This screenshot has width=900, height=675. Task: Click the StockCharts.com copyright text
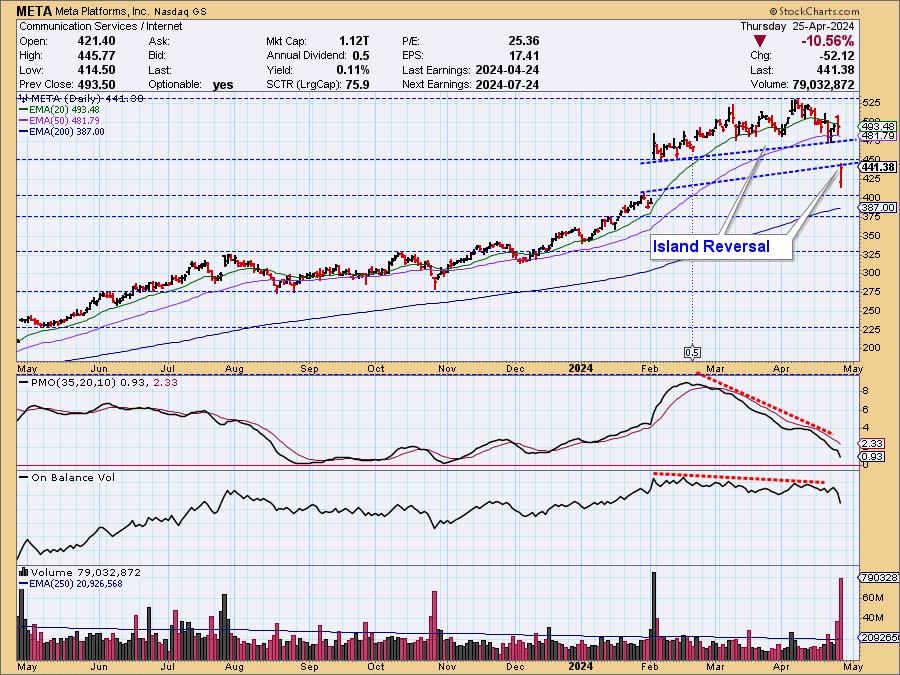click(814, 11)
